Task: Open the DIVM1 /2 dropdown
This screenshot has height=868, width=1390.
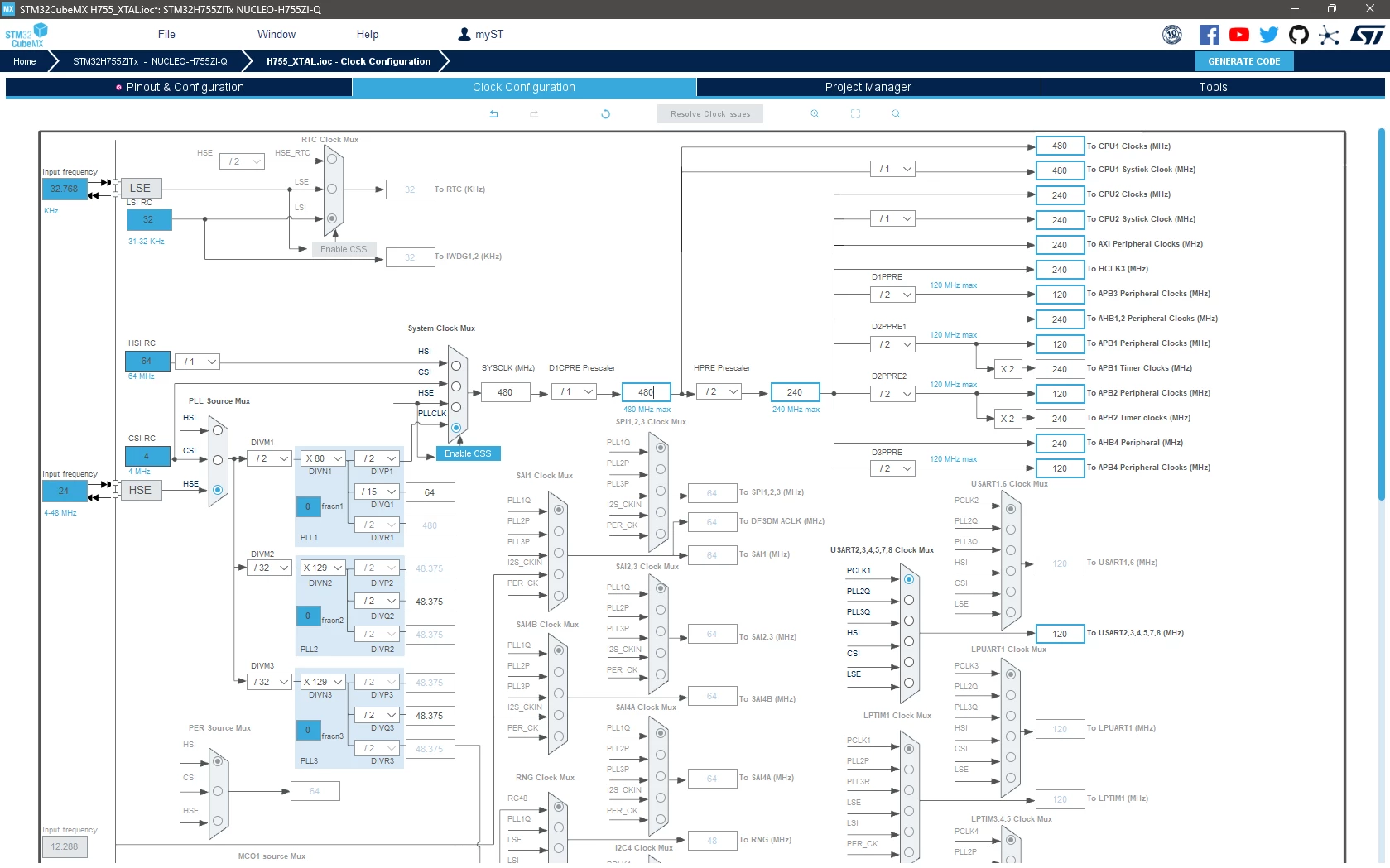Action: 270,458
